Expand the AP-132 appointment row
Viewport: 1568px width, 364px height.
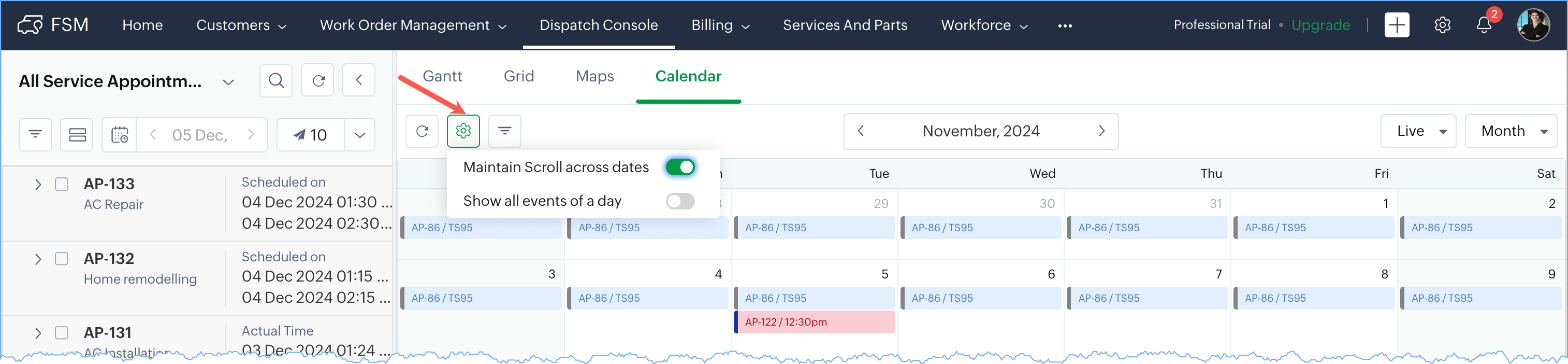coord(38,259)
